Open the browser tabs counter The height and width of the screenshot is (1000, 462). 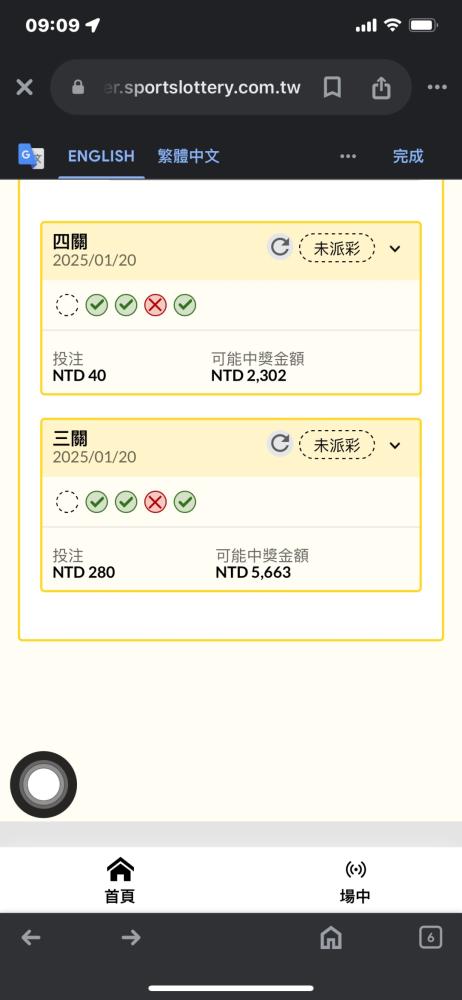[x=431, y=937]
